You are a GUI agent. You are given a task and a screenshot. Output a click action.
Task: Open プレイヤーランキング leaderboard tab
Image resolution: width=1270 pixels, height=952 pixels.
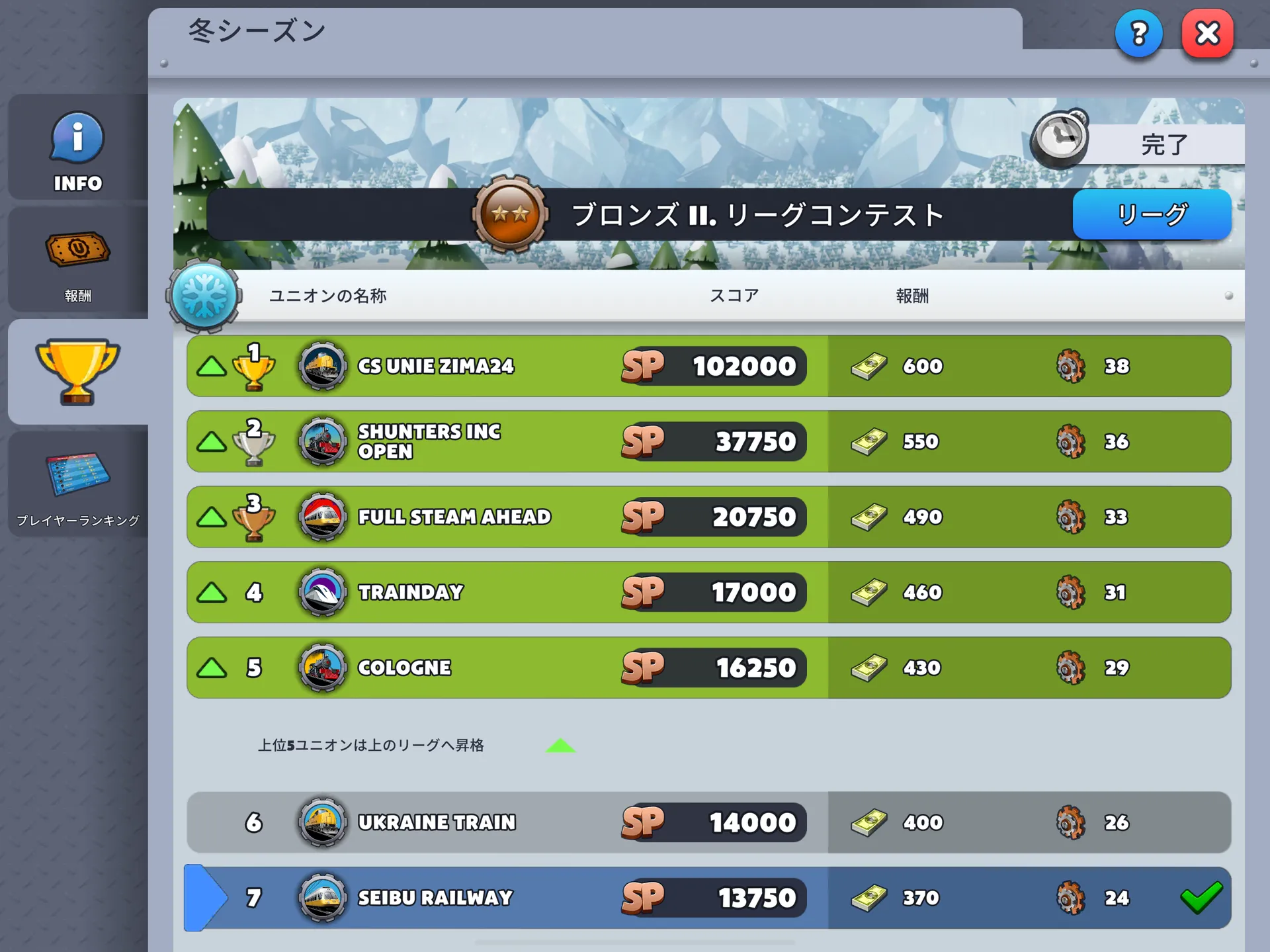click(x=78, y=484)
